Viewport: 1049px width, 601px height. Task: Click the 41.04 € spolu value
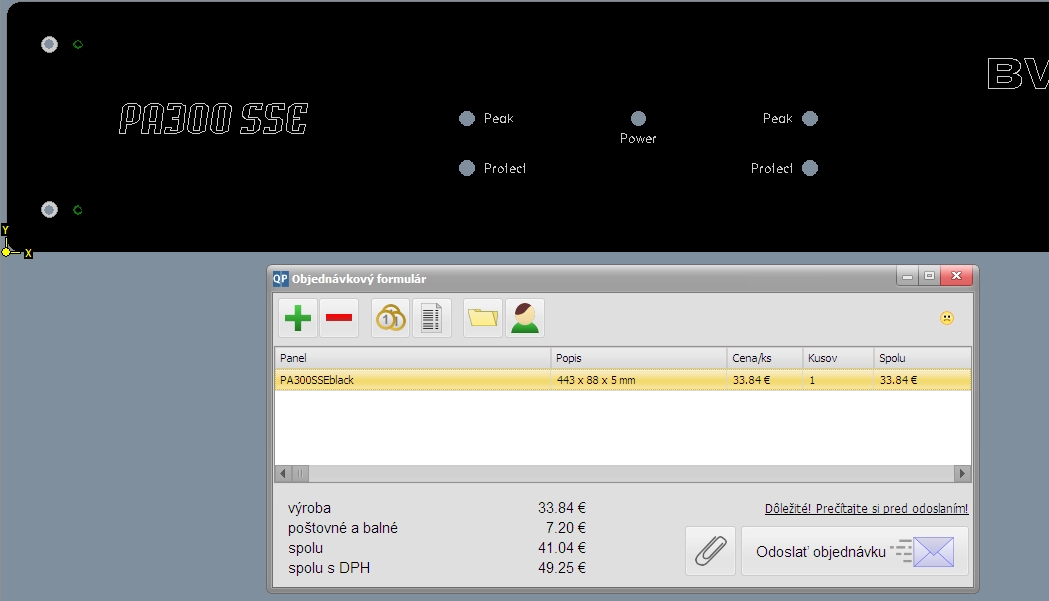(562, 548)
